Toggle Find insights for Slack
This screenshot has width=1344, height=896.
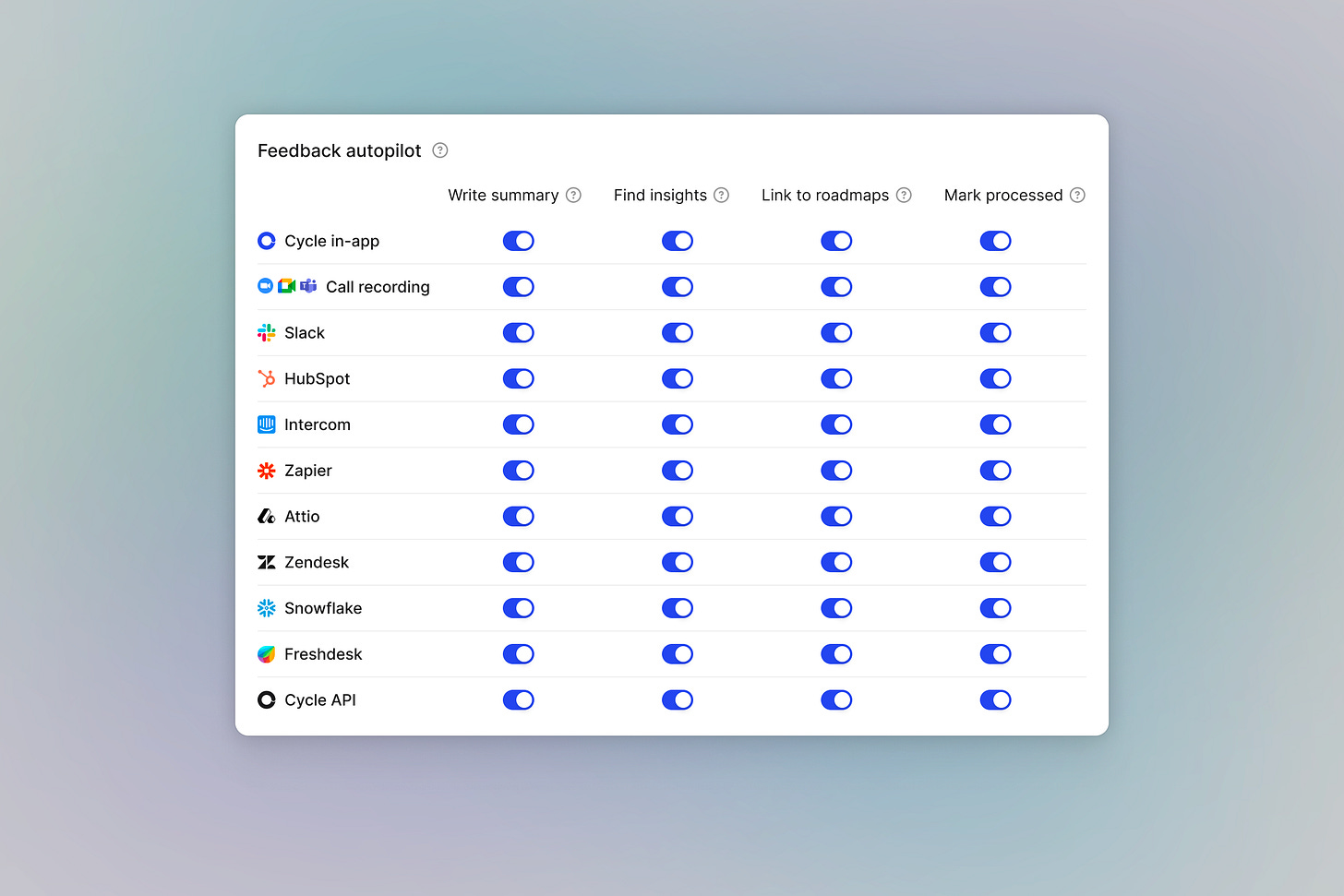pyautogui.click(x=678, y=333)
